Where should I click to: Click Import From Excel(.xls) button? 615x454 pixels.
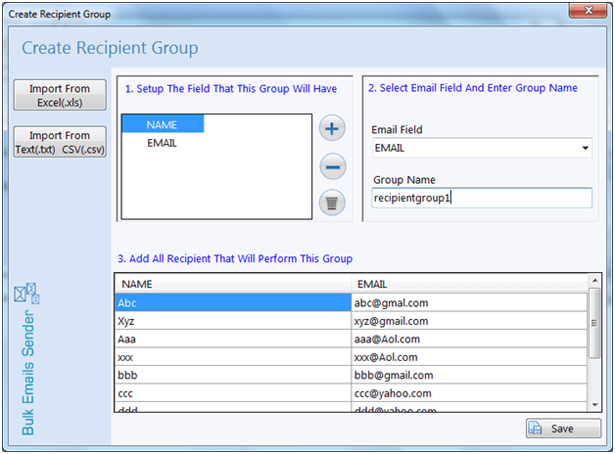[x=60, y=95]
